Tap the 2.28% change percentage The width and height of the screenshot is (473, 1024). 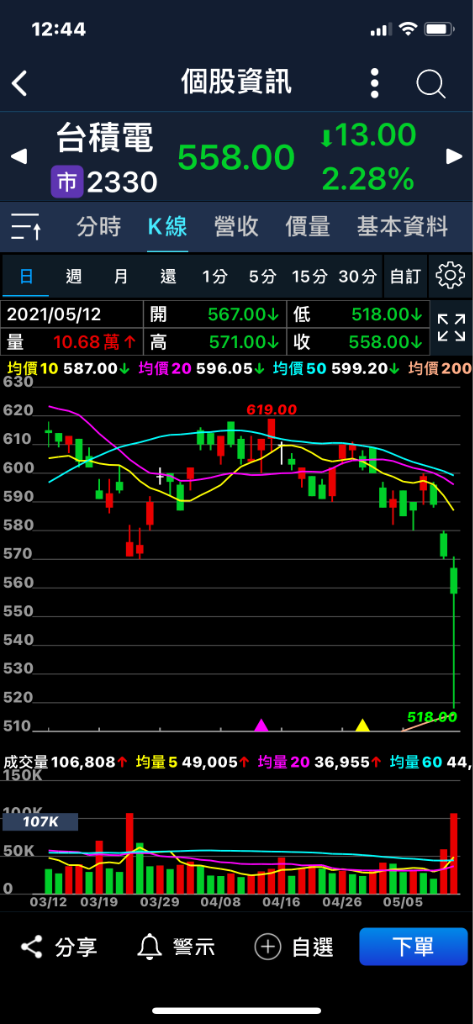pos(368,178)
